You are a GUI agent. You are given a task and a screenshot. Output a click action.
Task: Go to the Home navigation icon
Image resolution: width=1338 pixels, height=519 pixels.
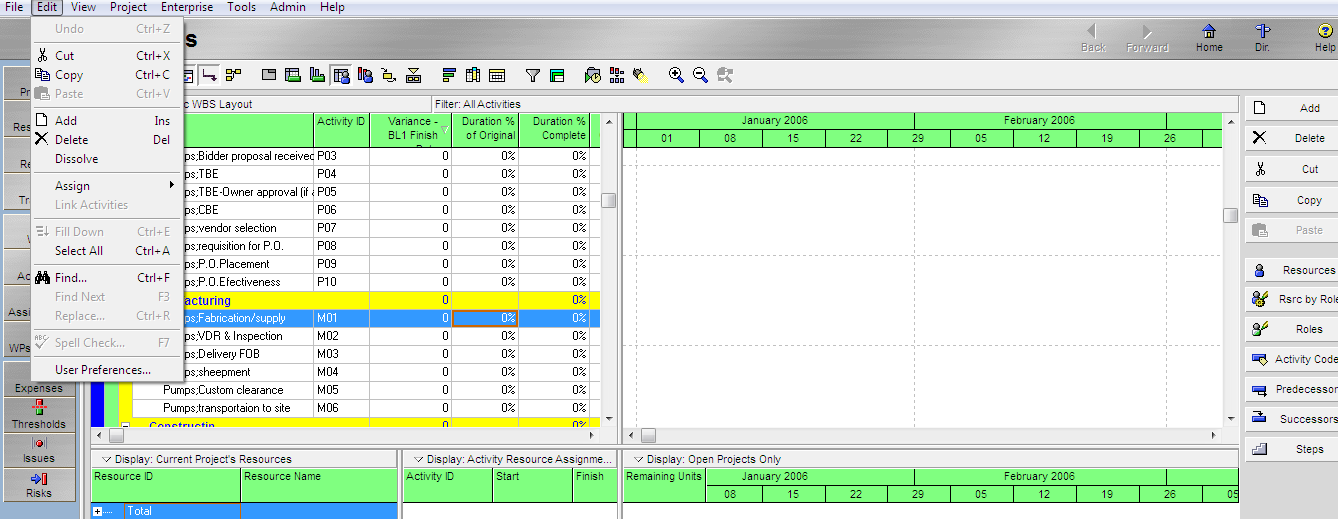1209,38
